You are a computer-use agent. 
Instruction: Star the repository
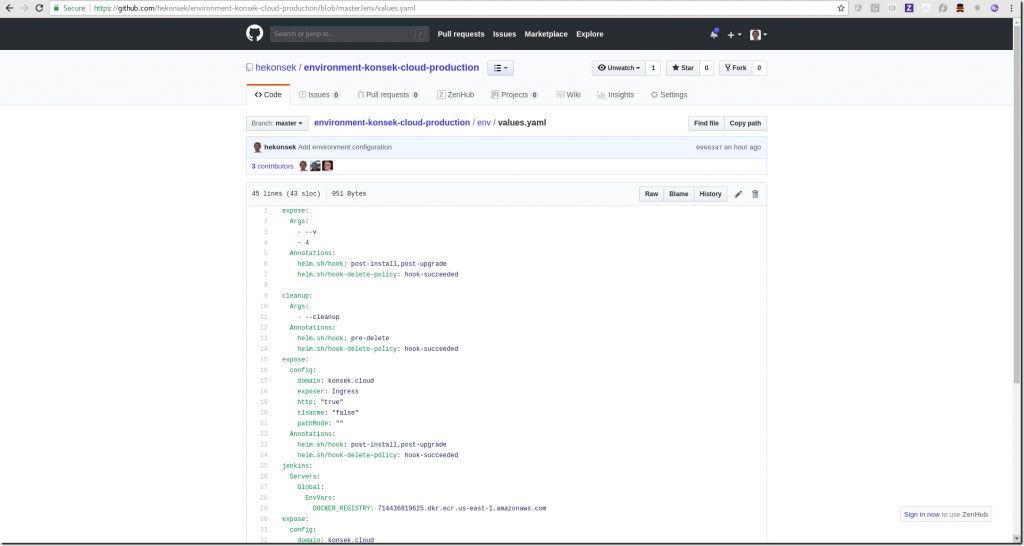[682, 68]
